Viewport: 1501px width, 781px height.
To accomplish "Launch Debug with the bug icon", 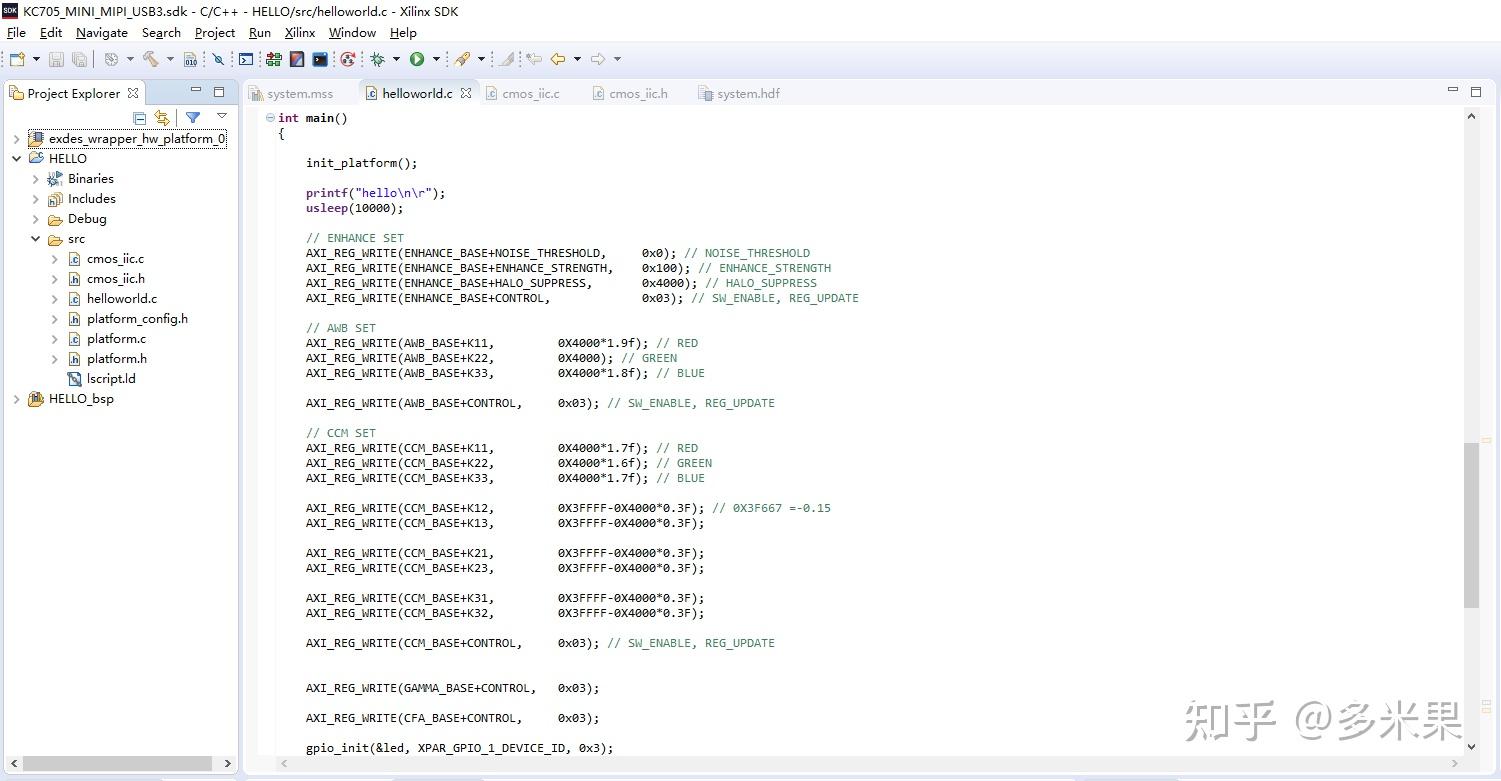I will click(x=377, y=59).
